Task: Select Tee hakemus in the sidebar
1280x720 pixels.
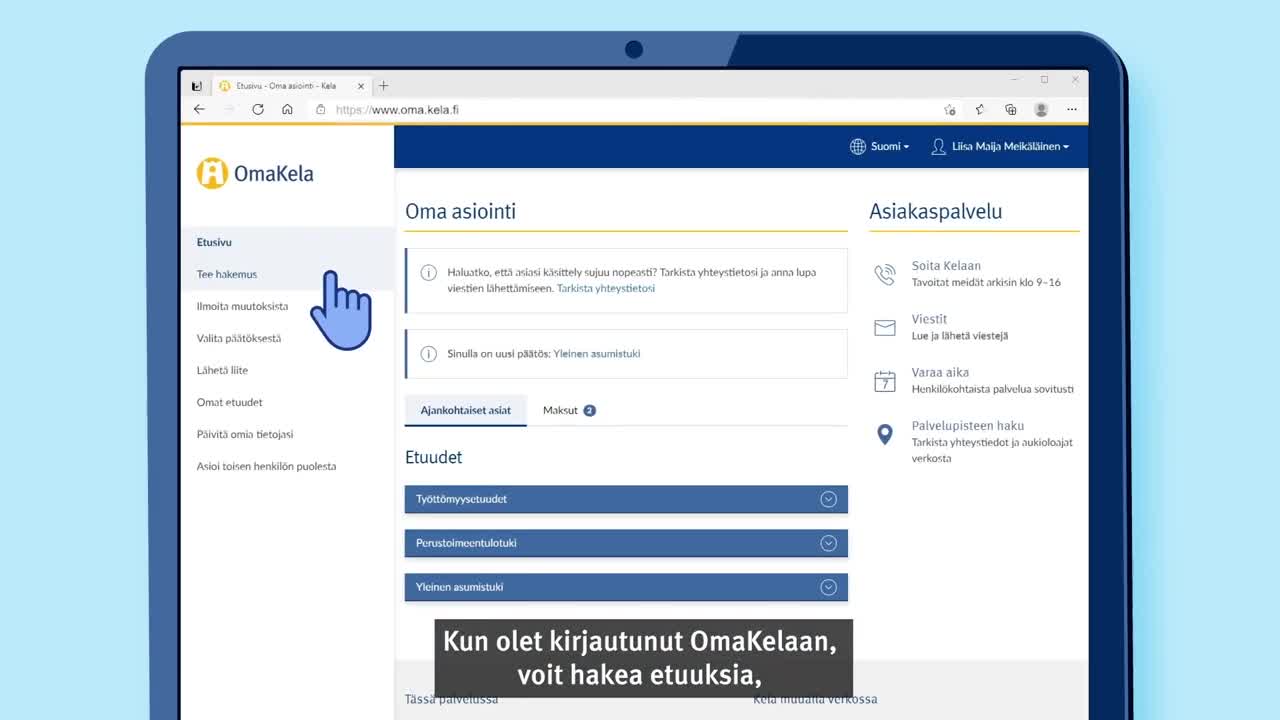Action: [x=226, y=274]
